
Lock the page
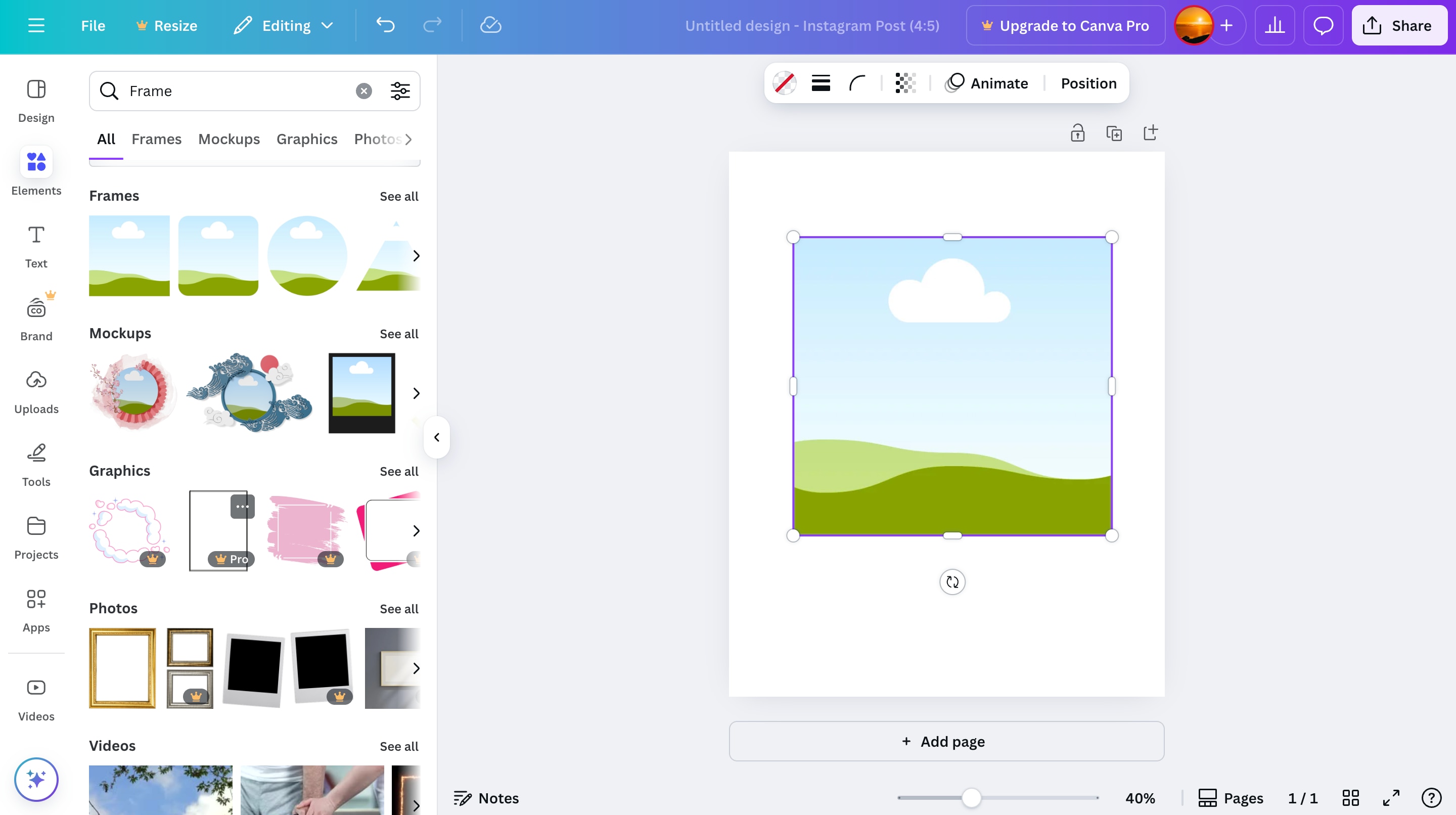coord(1077,133)
